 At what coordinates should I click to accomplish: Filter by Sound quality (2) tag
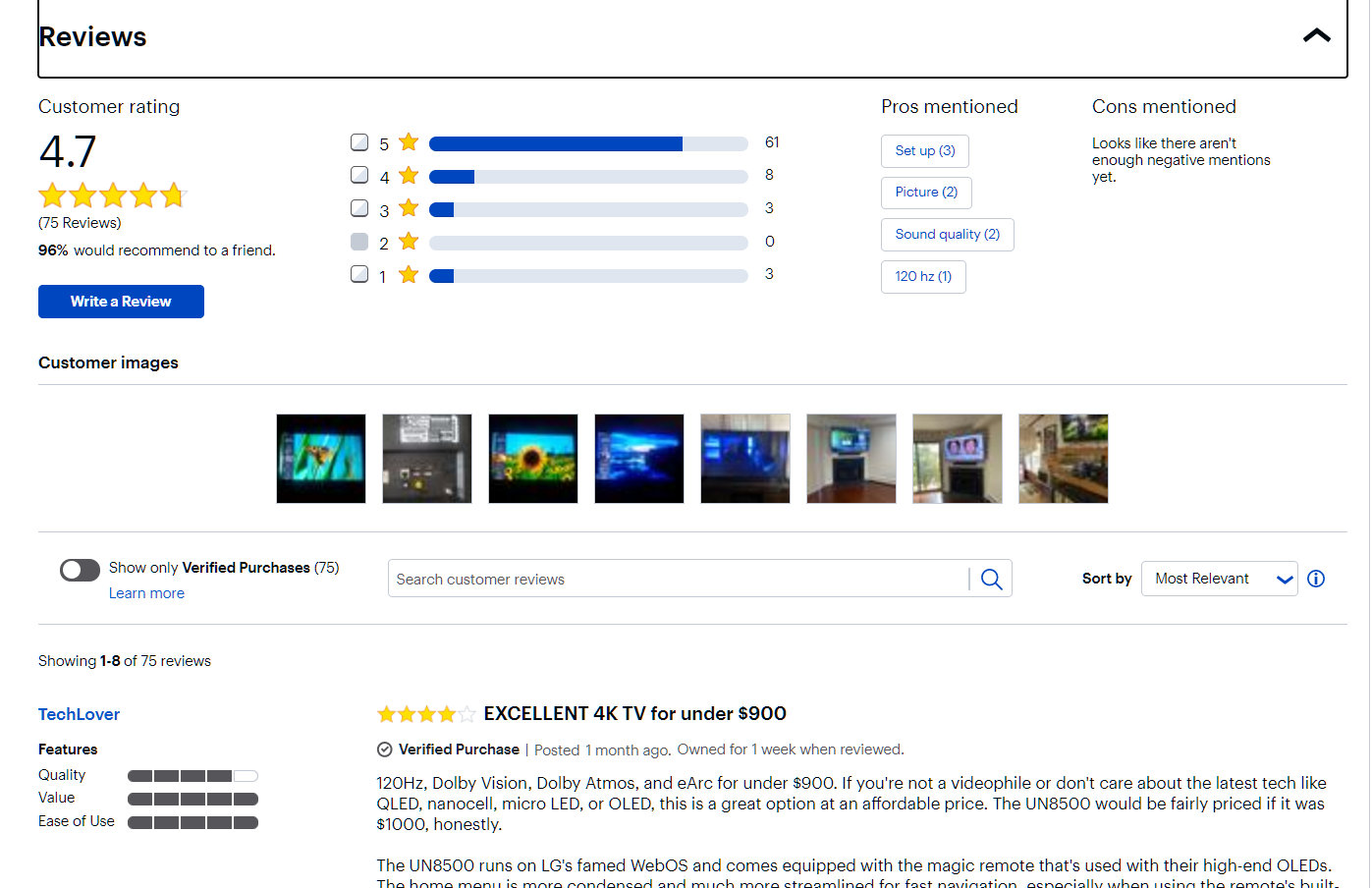click(x=947, y=235)
